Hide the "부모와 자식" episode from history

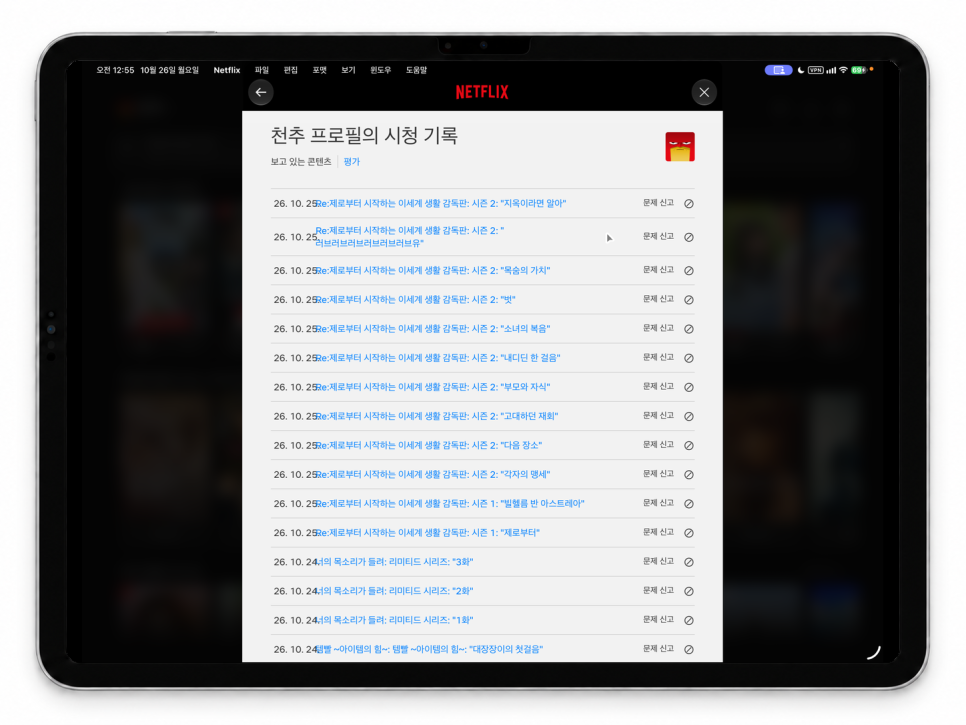(689, 387)
